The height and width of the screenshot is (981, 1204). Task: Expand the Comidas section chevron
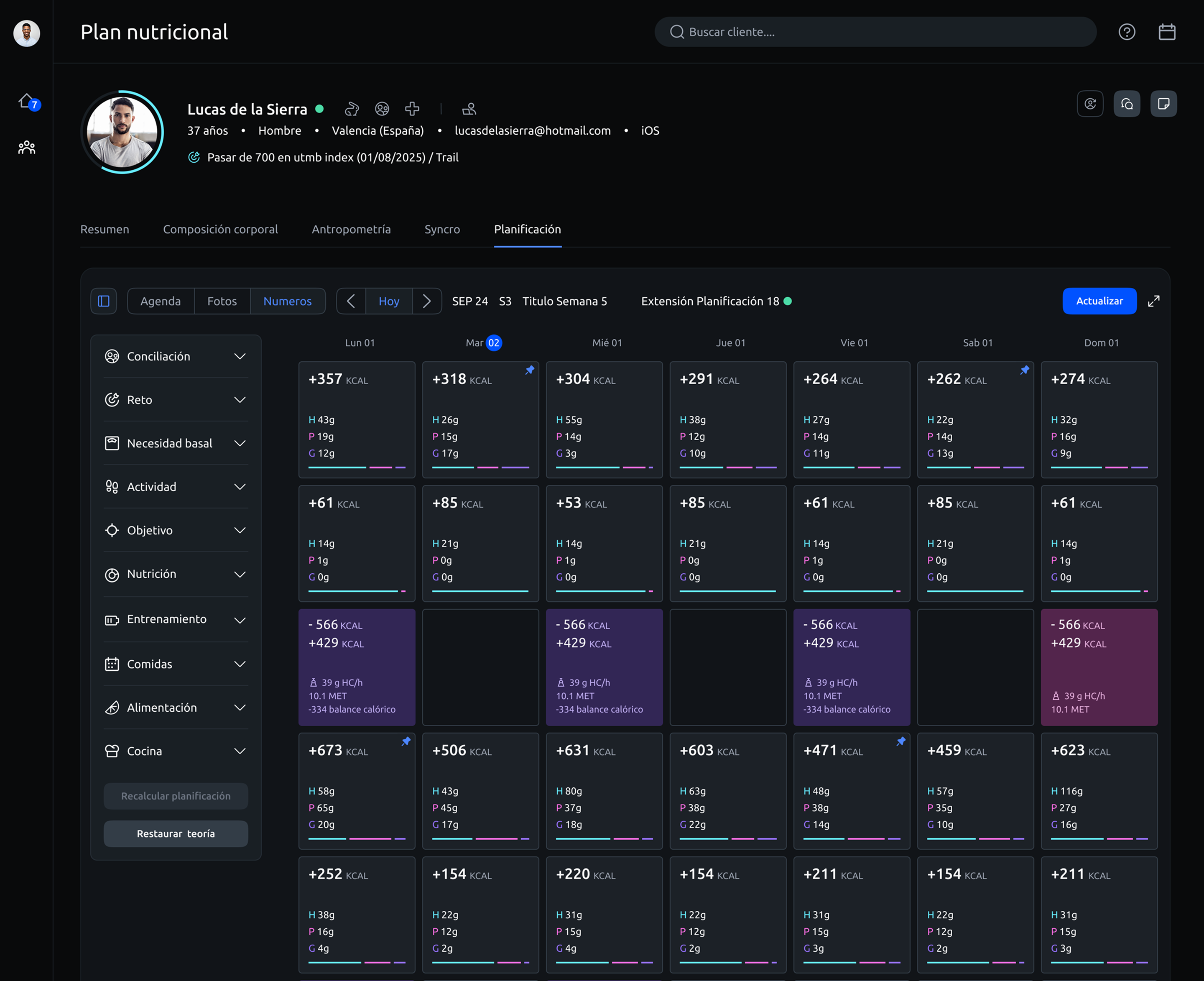pyautogui.click(x=240, y=664)
